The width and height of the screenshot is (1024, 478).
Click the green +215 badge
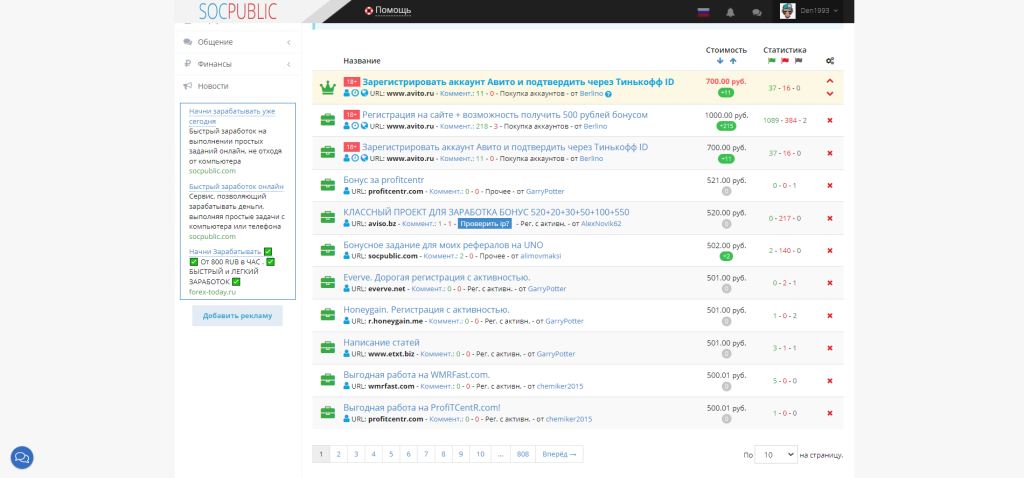coord(726,125)
